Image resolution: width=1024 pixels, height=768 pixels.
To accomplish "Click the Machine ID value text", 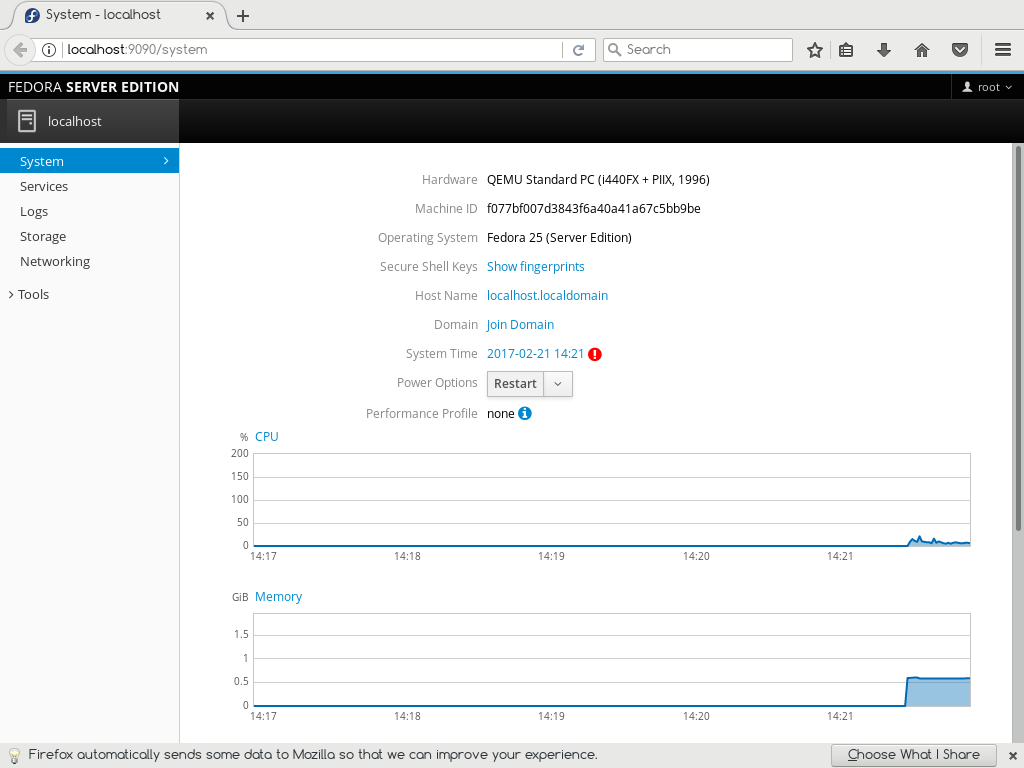I will click(x=594, y=208).
